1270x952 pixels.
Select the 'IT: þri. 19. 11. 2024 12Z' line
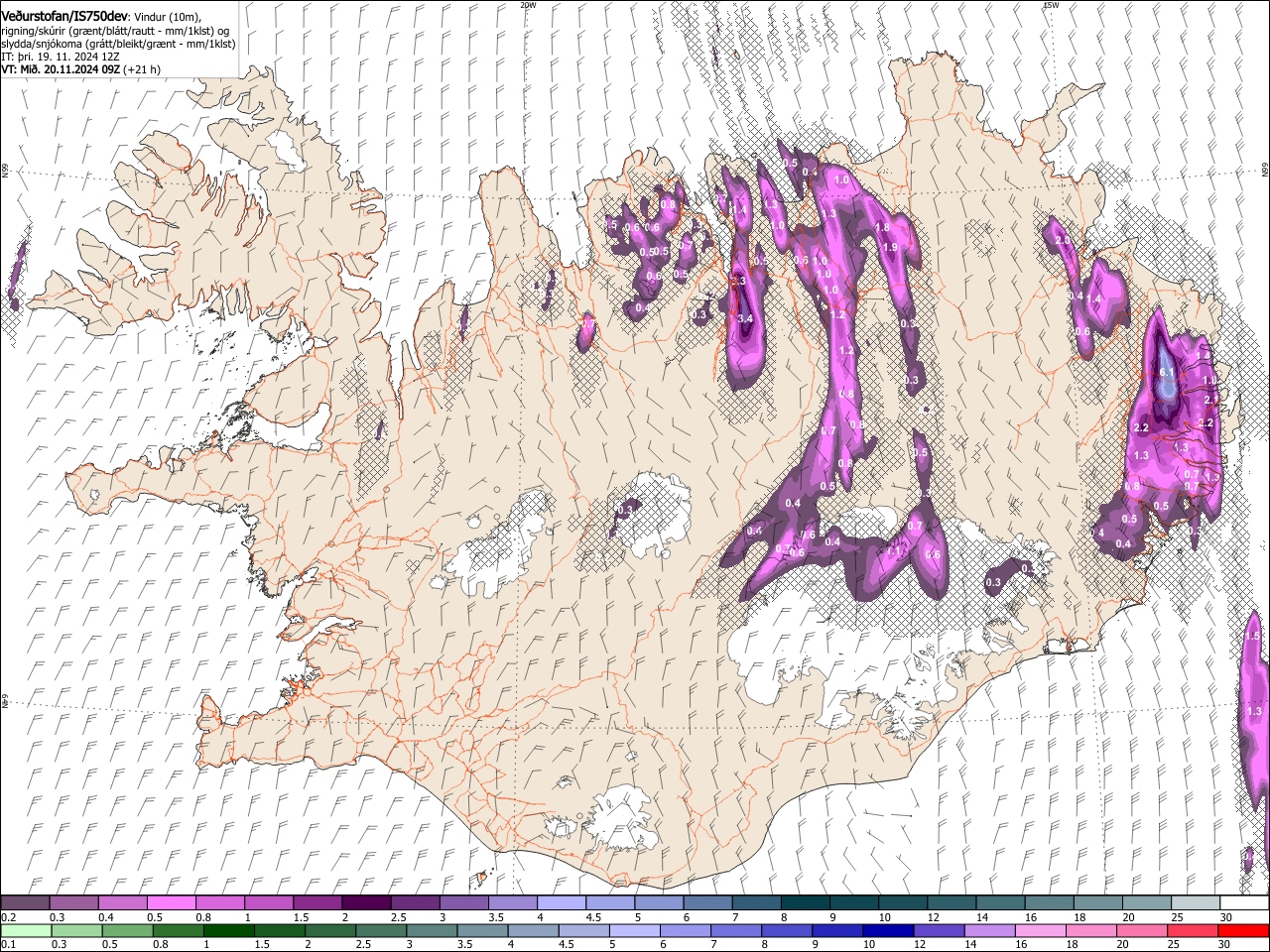tap(61, 58)
